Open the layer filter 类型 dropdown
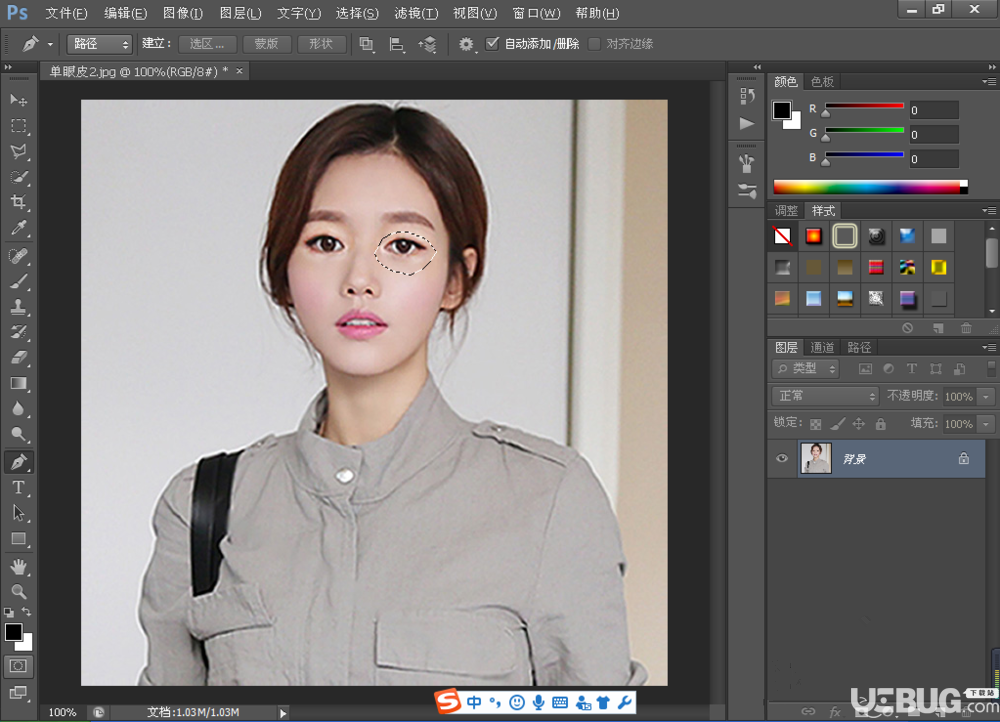Image resolution: width=1000 pixels, height=722 pixels. pyautogui.click(x=805, y=369)
